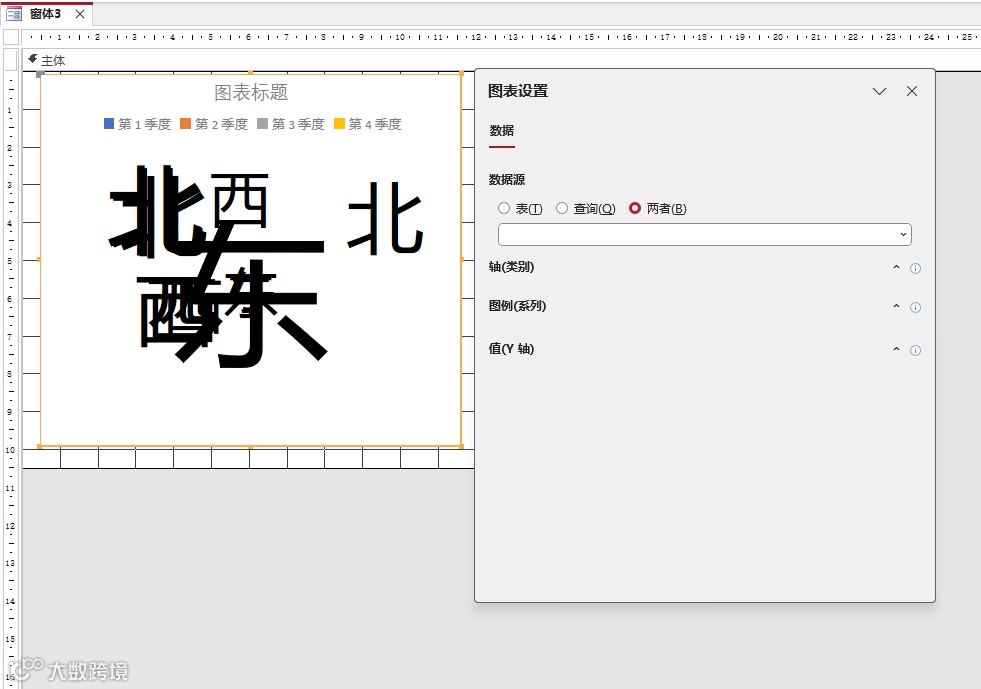Viewport: 981px width, 689px height.
Task: Click the 主体 section arrow icon
Action: coord(33,59)
